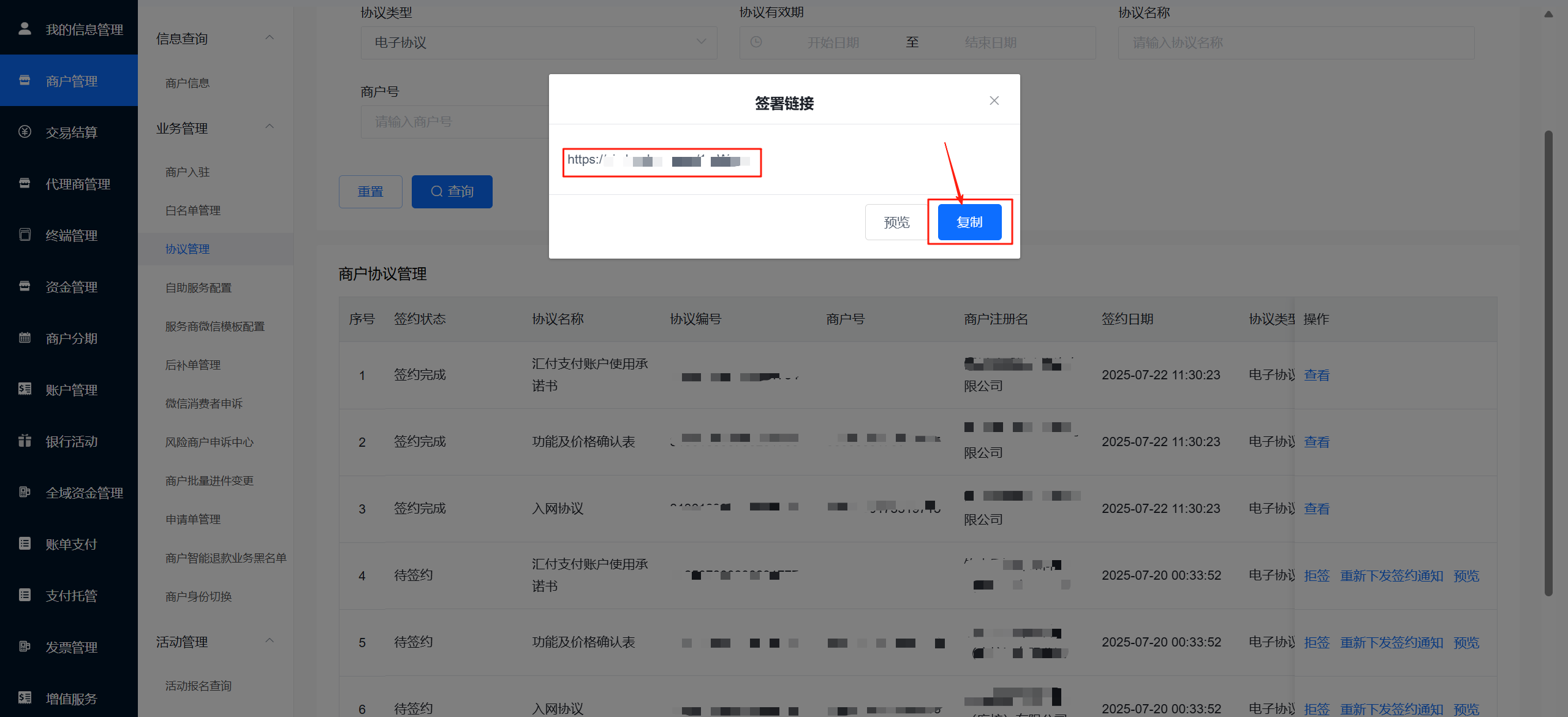Click the 结束日期 date field
This screenshot has height=717, width=1568.
(991, 42)
